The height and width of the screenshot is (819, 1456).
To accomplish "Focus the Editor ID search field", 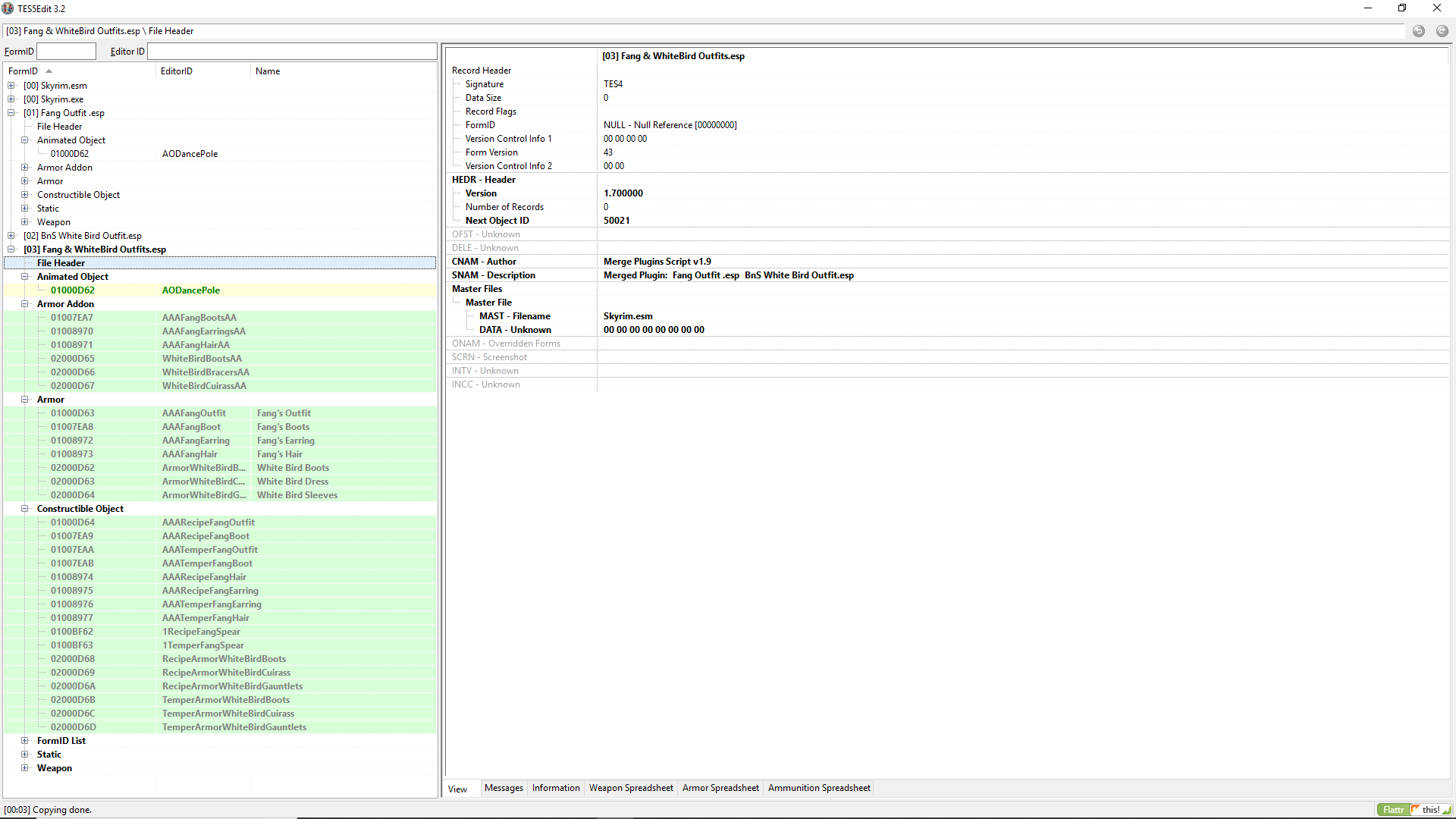I will tap(292, 52).
